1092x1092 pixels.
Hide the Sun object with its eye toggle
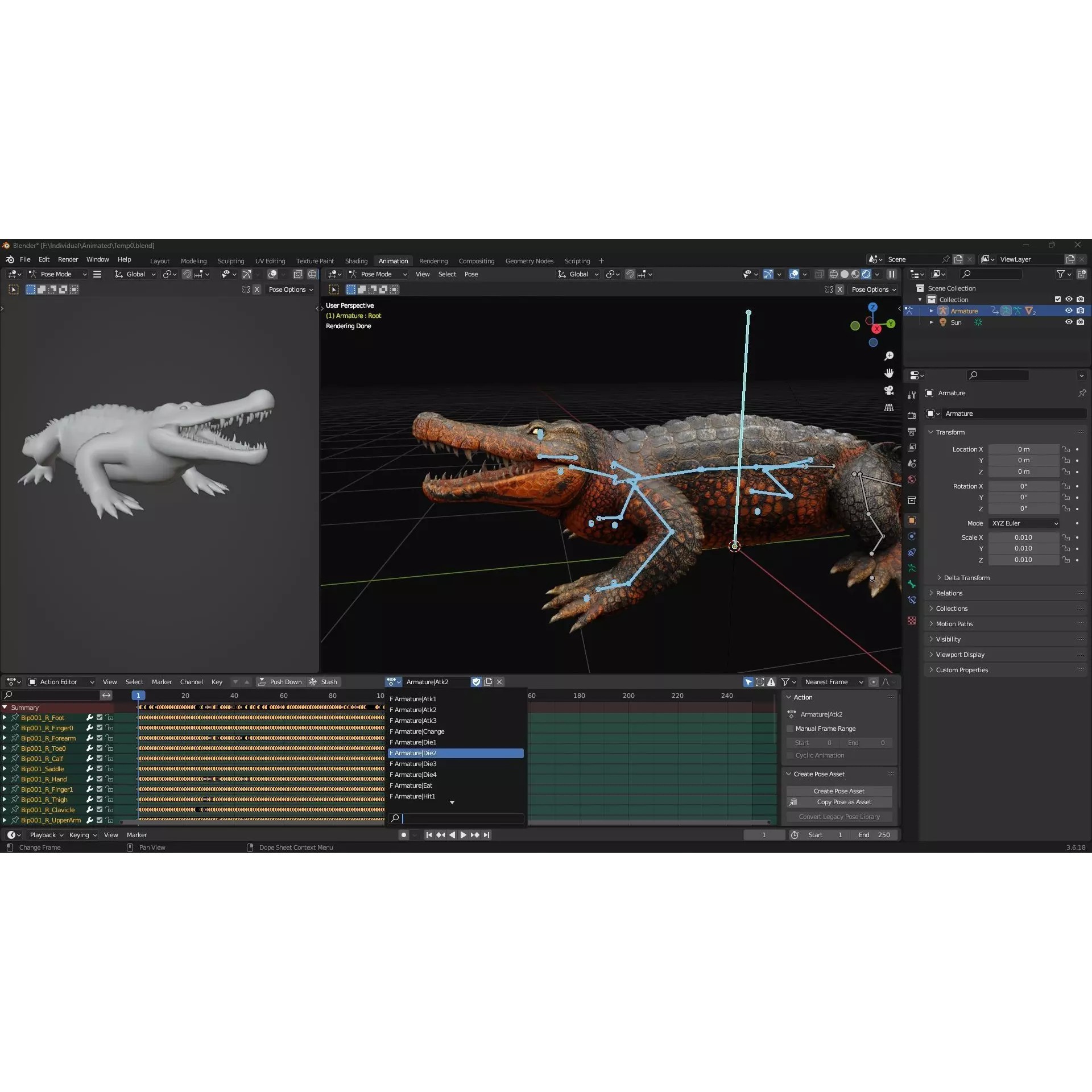1069,322
